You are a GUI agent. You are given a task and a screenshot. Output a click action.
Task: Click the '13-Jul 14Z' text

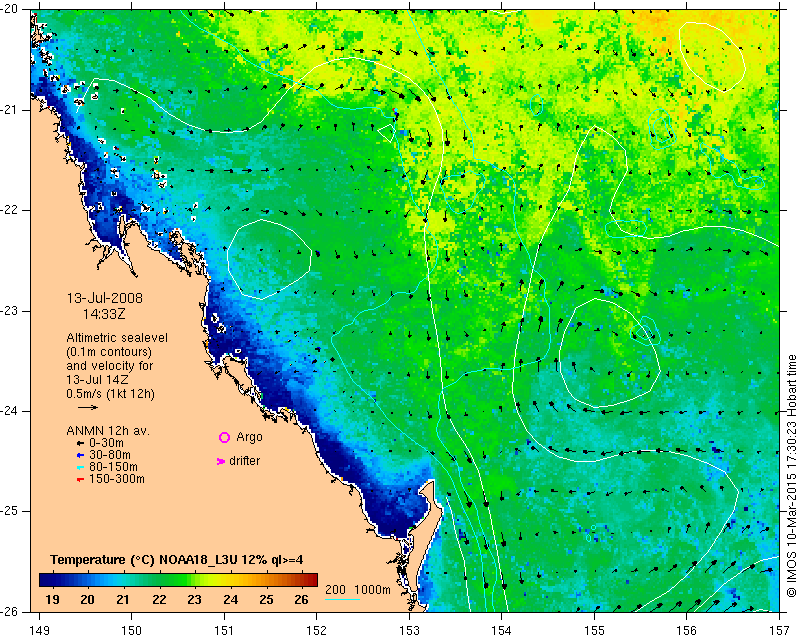pyautogui.click(x=97, y=380)
